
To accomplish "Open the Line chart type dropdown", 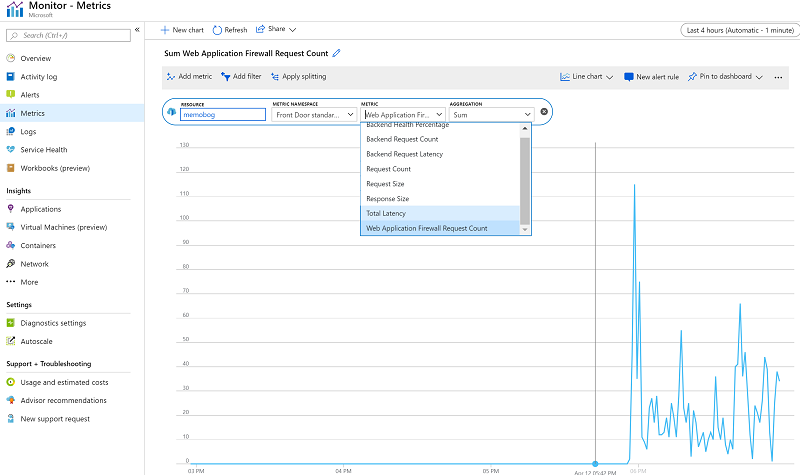I will 586,77.
